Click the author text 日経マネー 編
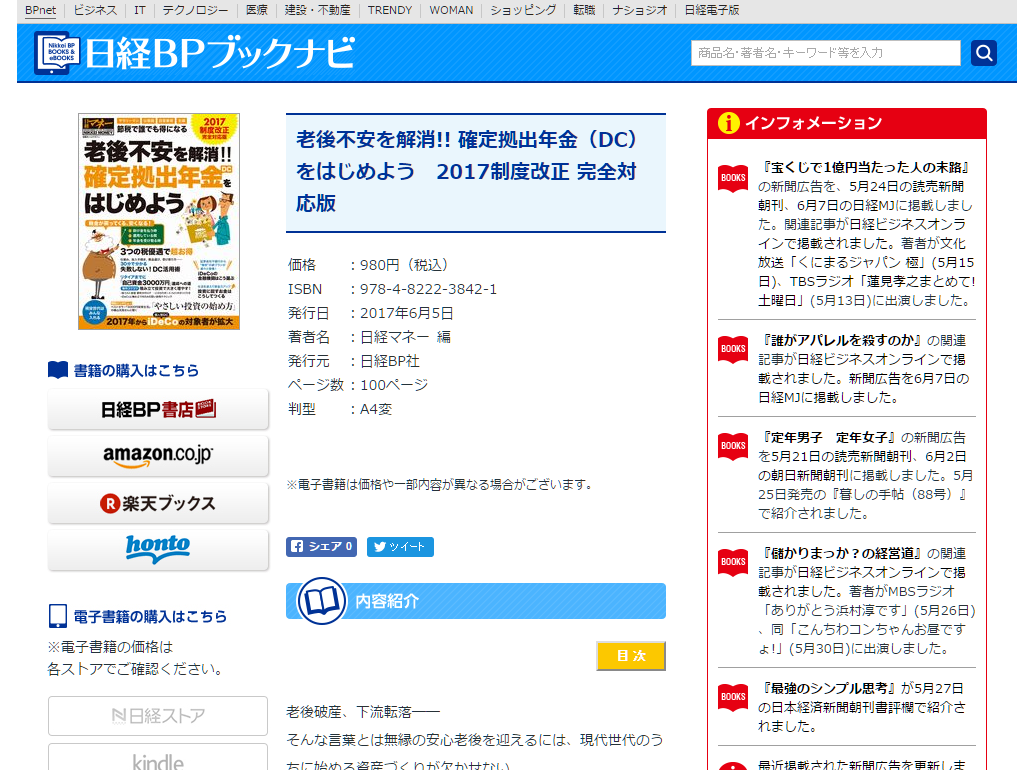This screenshot has width=1035, height=770. tap(405, 337)
